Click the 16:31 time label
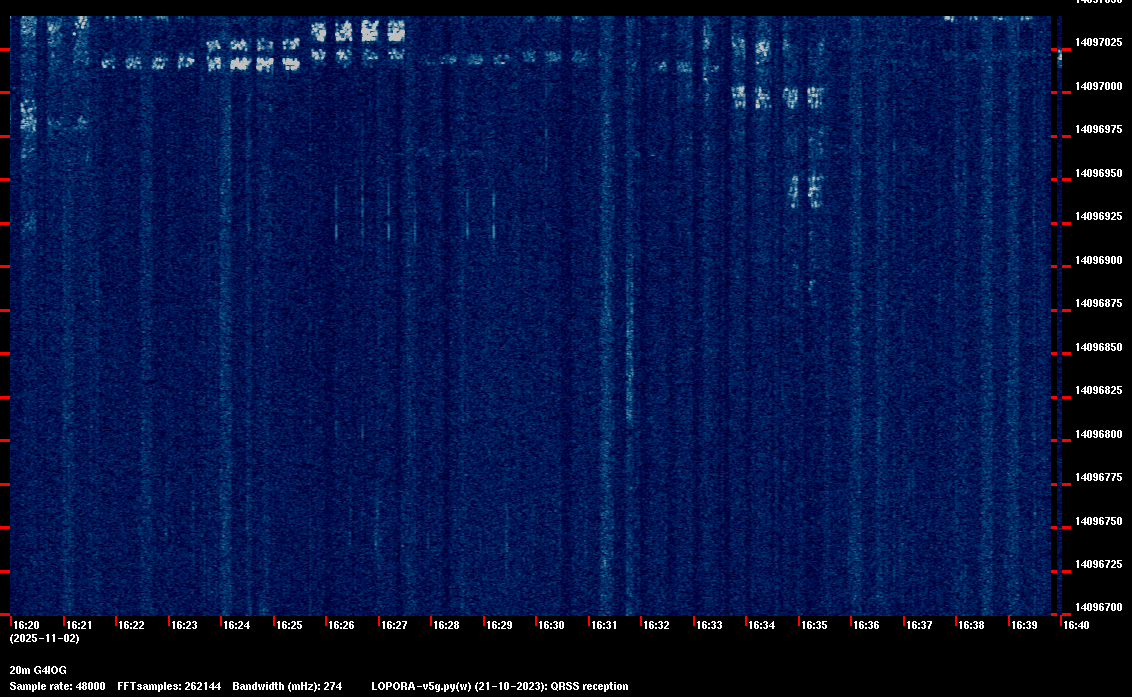Screen dimensions: 1132x697 pyautogui.click(x=604, y=625)
